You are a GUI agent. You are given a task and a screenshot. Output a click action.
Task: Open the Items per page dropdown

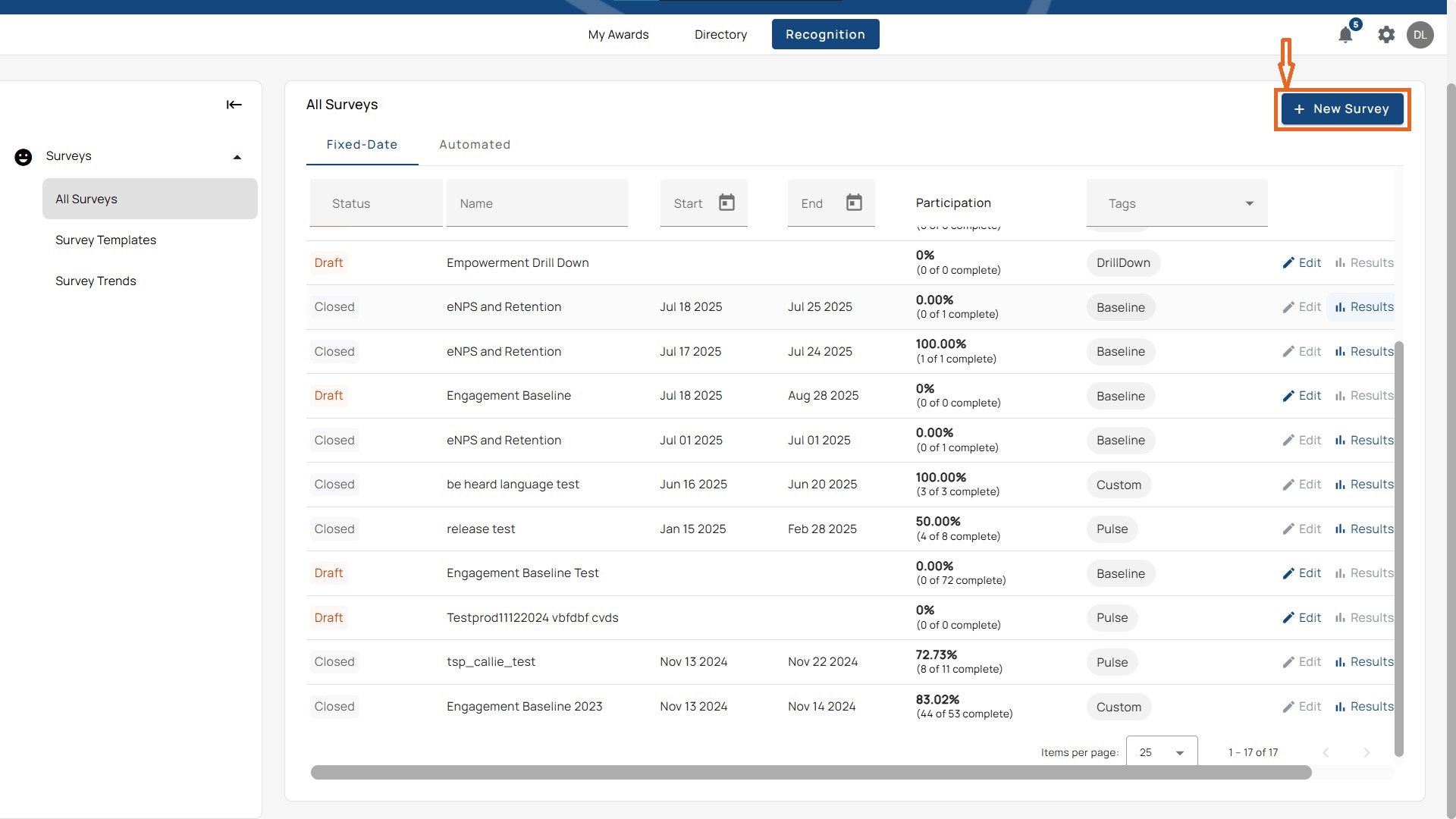tap(1162, 752)
